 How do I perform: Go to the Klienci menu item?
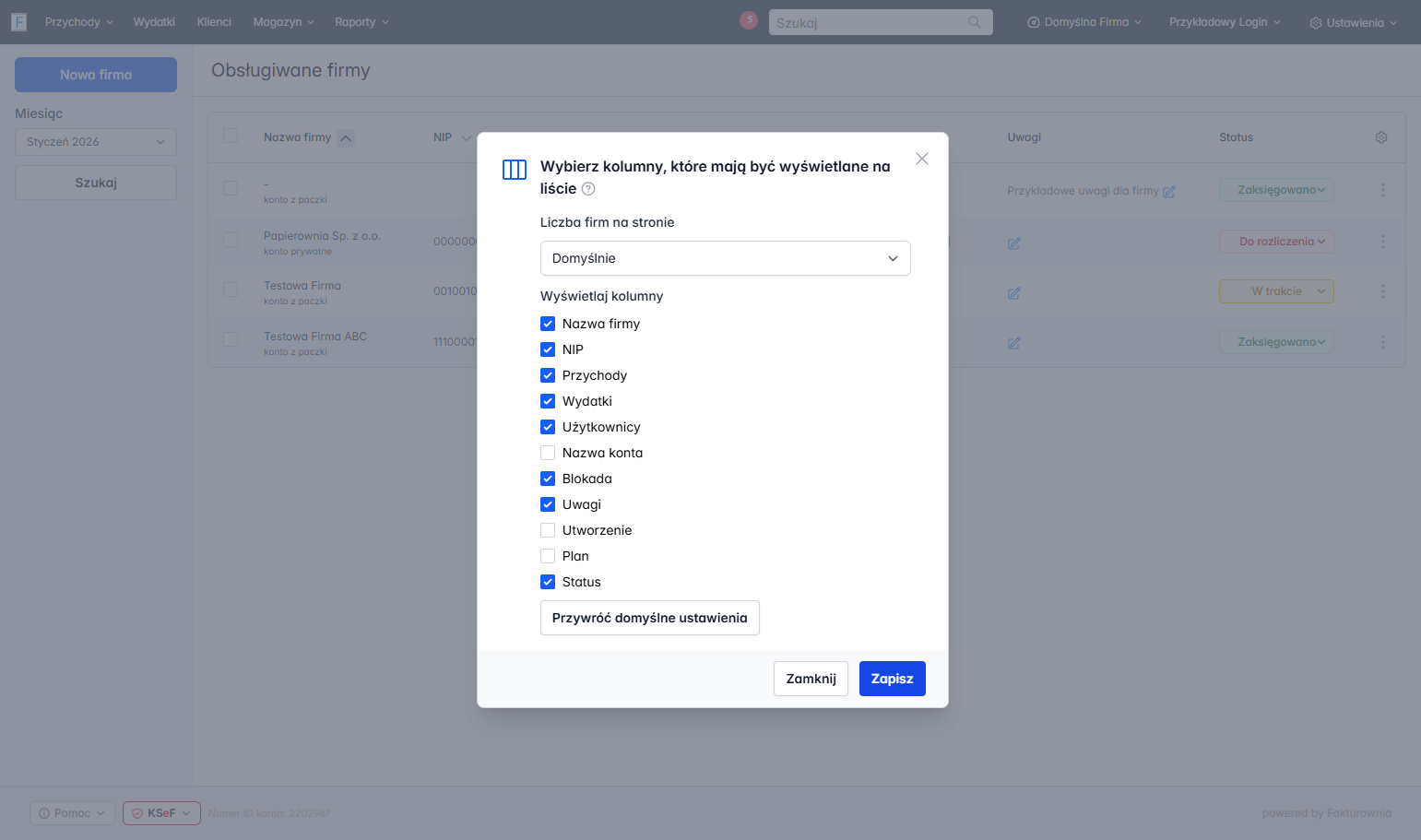point(214,22)
